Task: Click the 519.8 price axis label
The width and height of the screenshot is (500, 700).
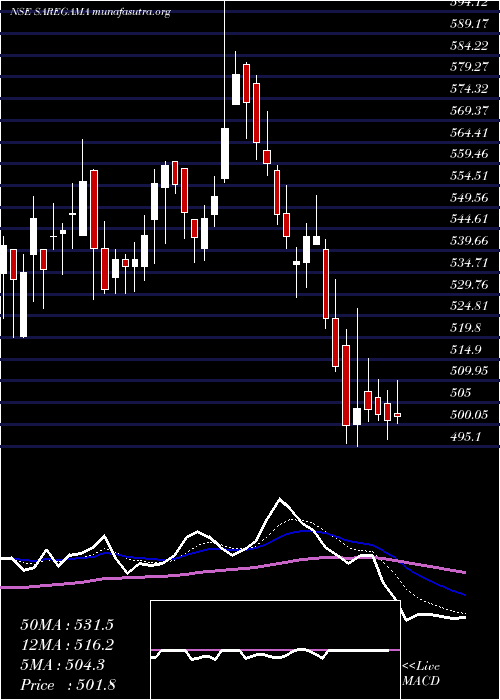Action: (x=465, y=328)
